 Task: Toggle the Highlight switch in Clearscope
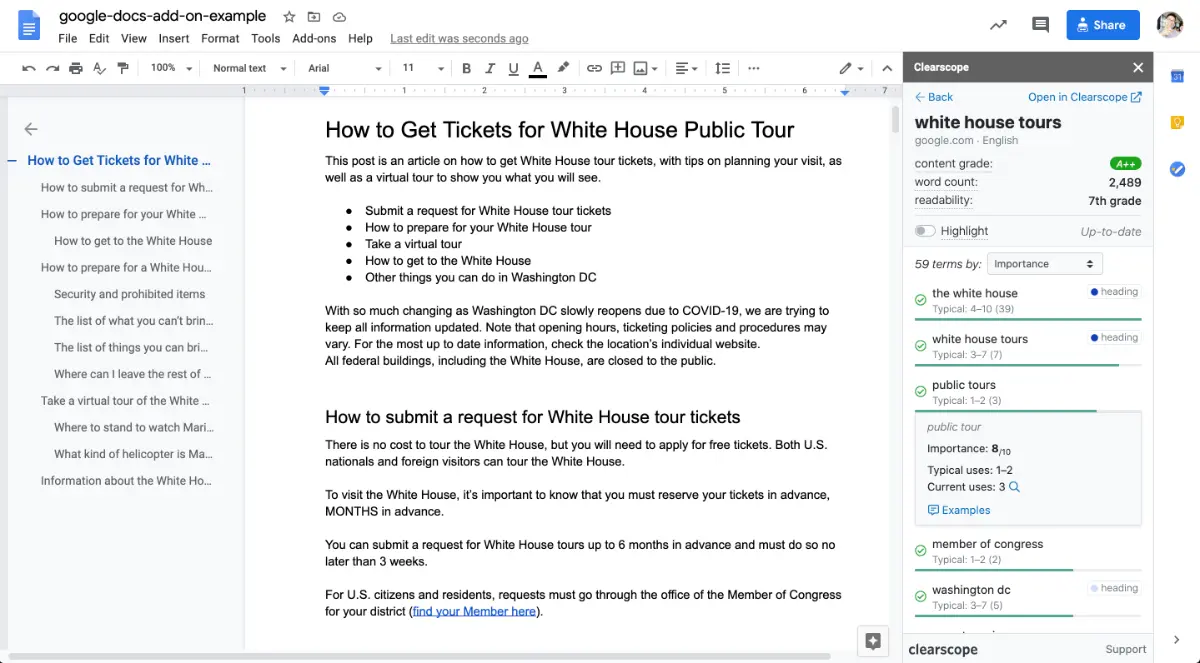coord(925,231)
